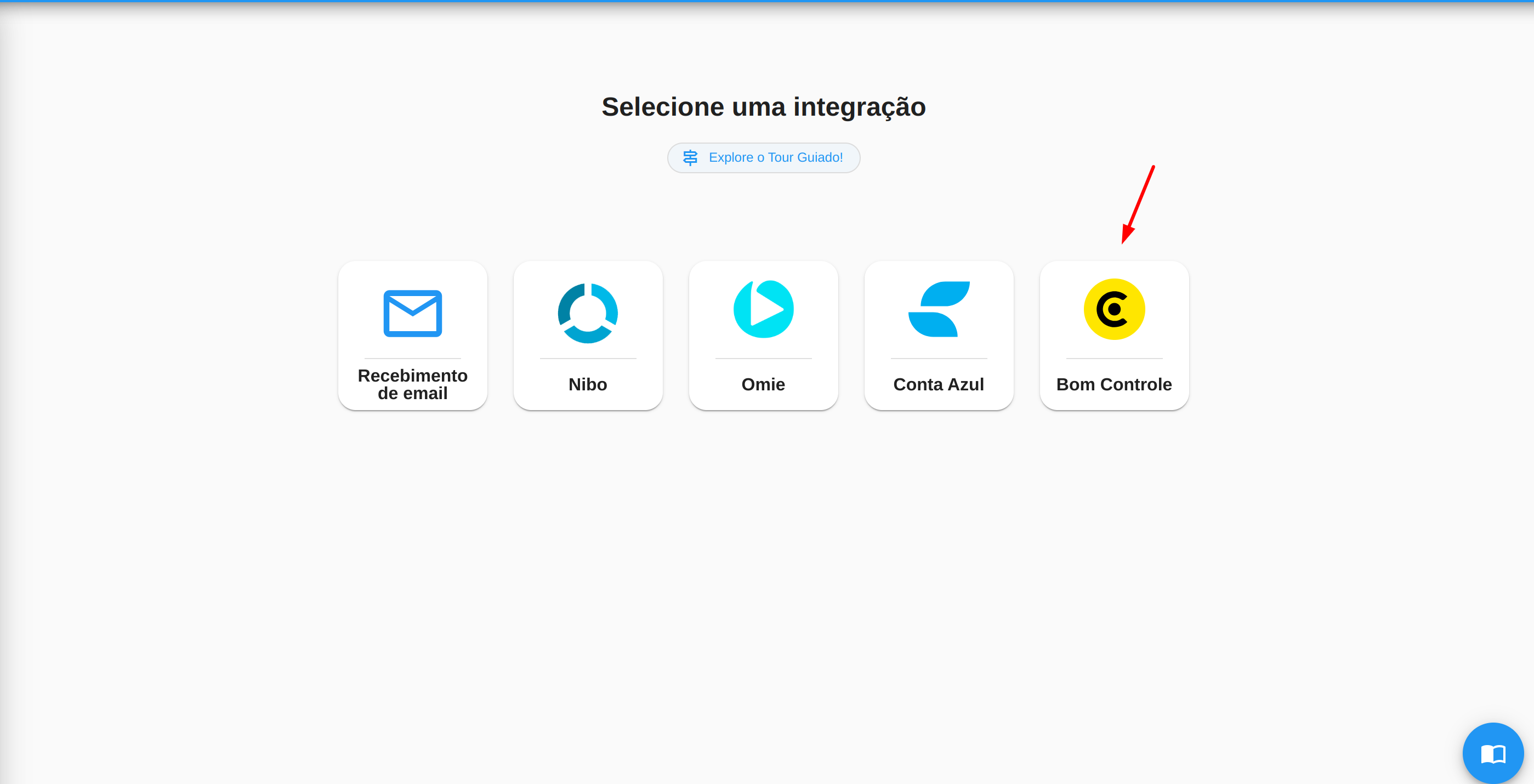Click the Omie play-shaped logo

tap(763, 309)
